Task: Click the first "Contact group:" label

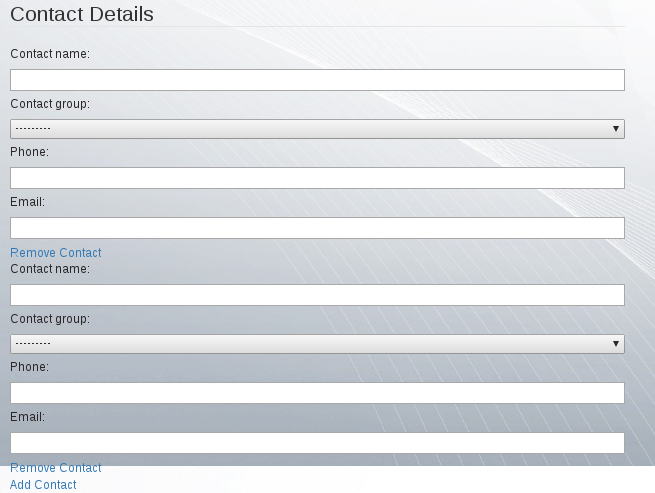Action: tap(50, 104)
